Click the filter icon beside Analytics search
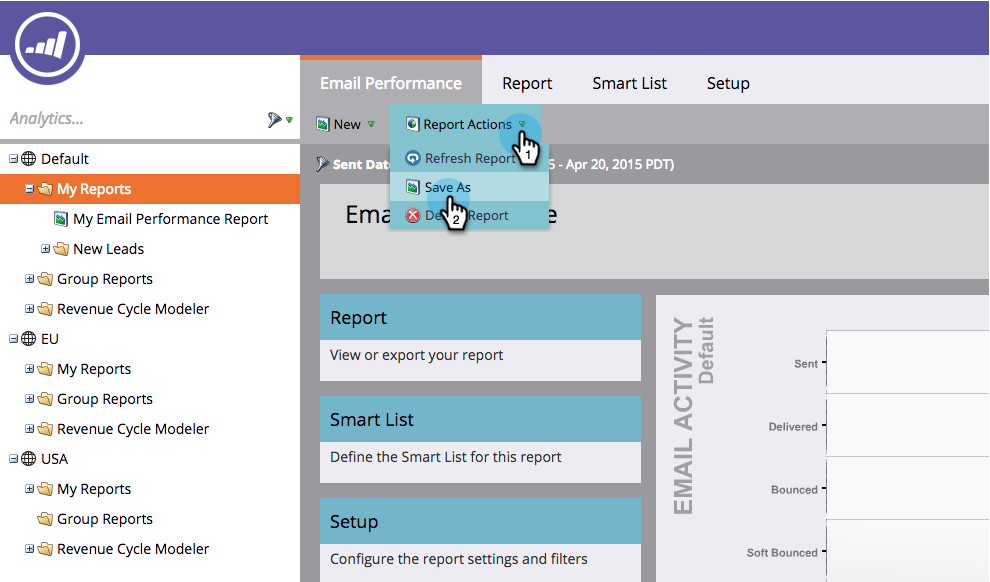990x582 pixels. click(x=274, y=119)
